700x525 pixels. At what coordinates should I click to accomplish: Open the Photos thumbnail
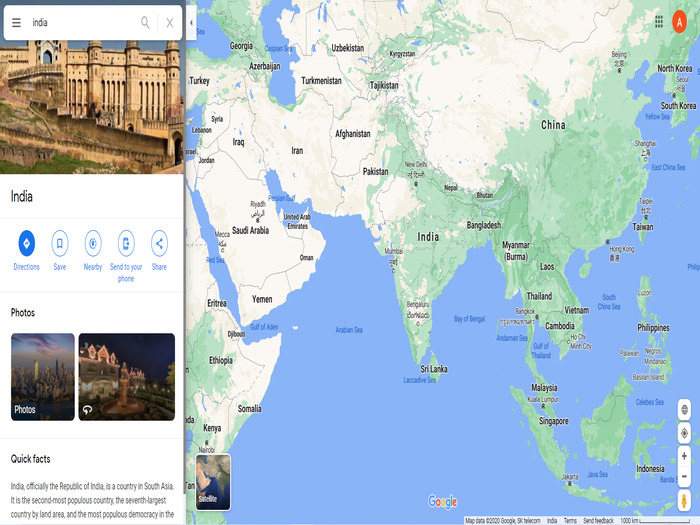(43, 377)
